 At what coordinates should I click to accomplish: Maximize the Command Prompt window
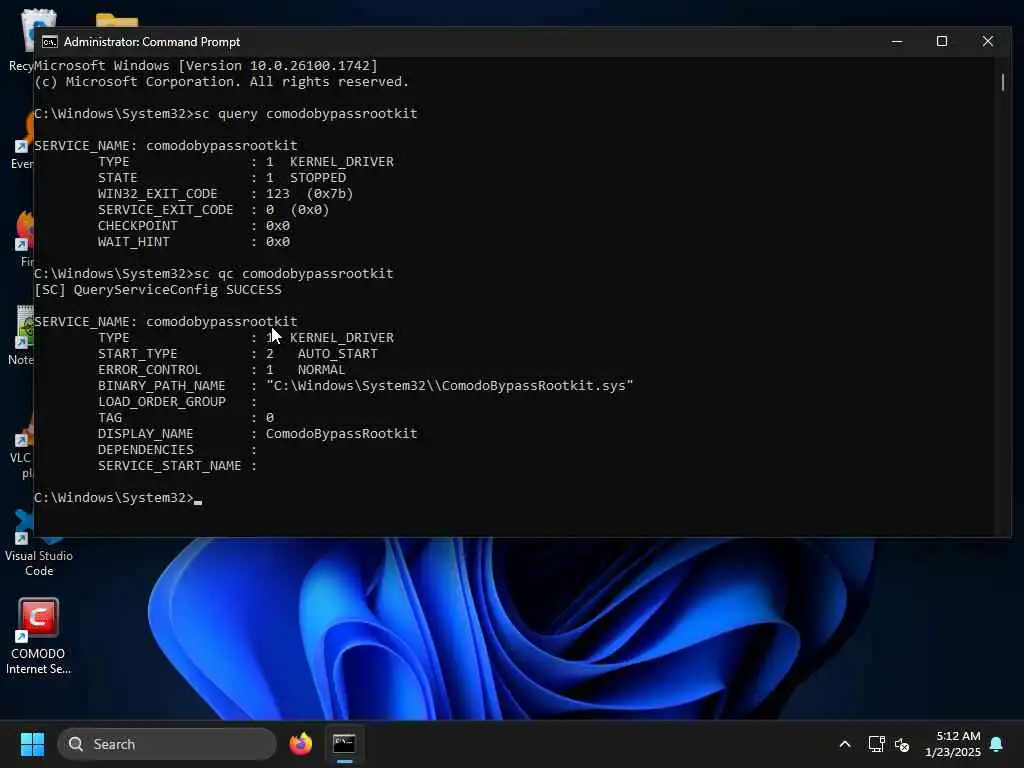point(942,41)
